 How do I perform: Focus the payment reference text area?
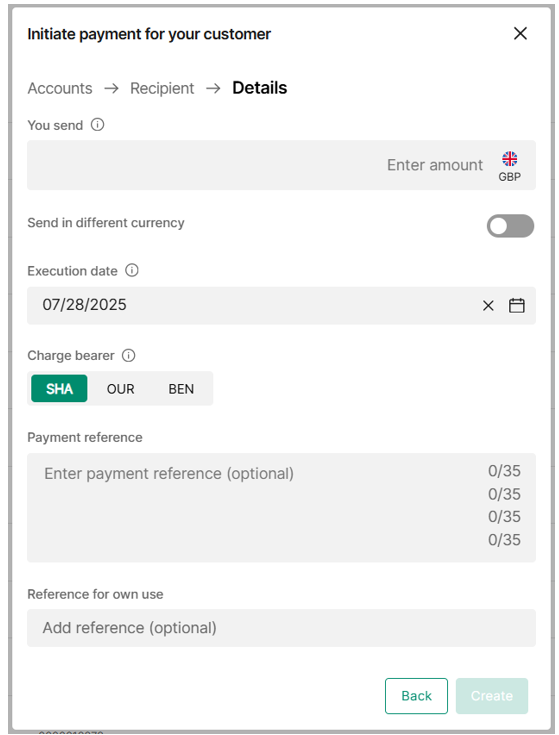(281, 507)
